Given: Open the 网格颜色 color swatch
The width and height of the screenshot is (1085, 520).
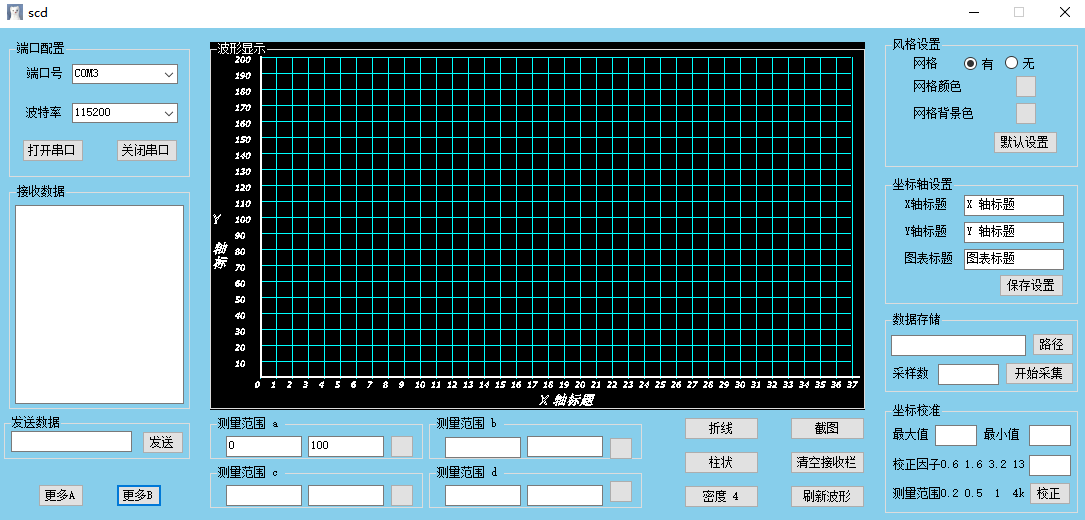Looking at the screenshot, I should coord(1025,87).
